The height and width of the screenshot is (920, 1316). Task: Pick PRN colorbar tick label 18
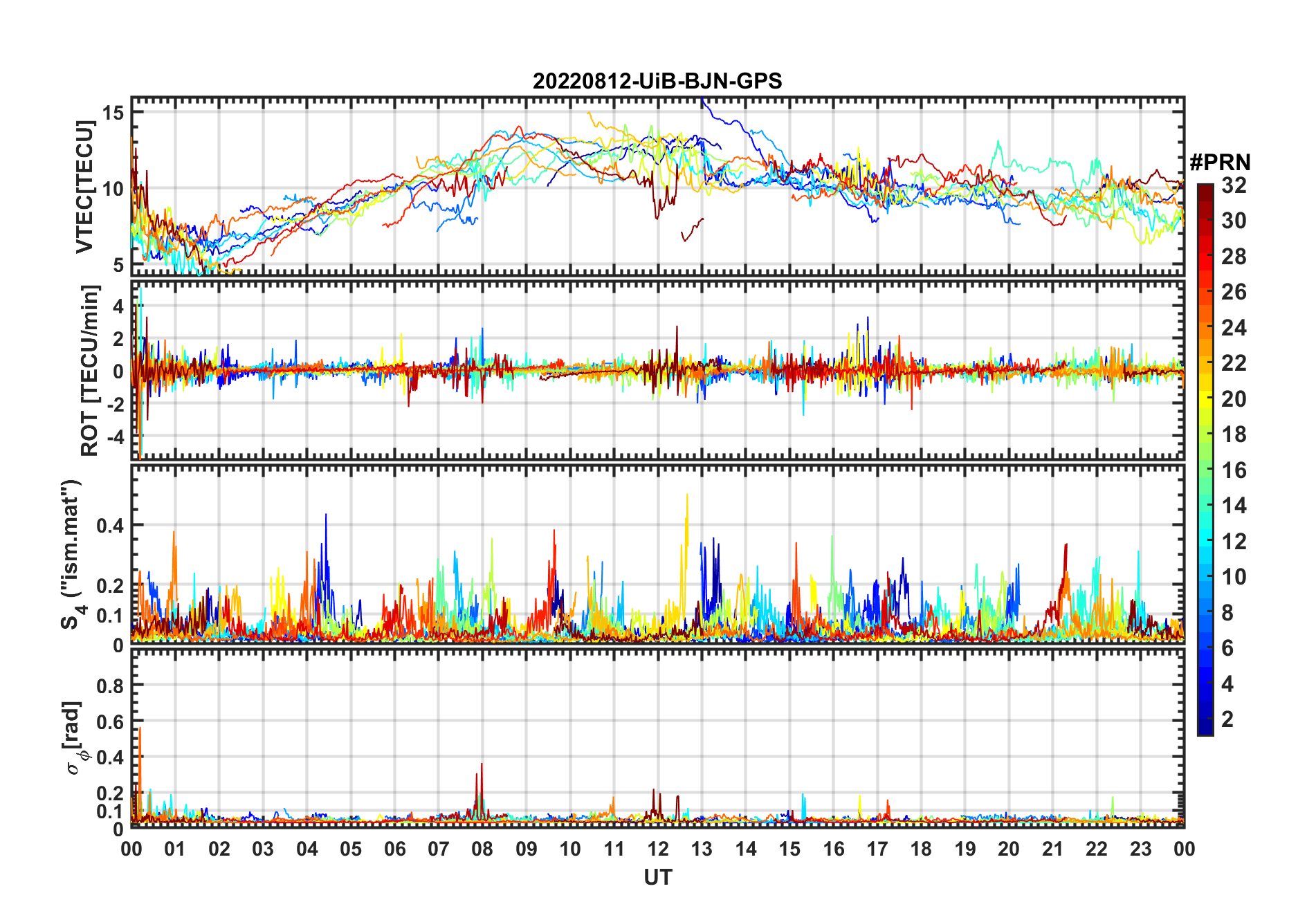click(x=1234, y=434)
